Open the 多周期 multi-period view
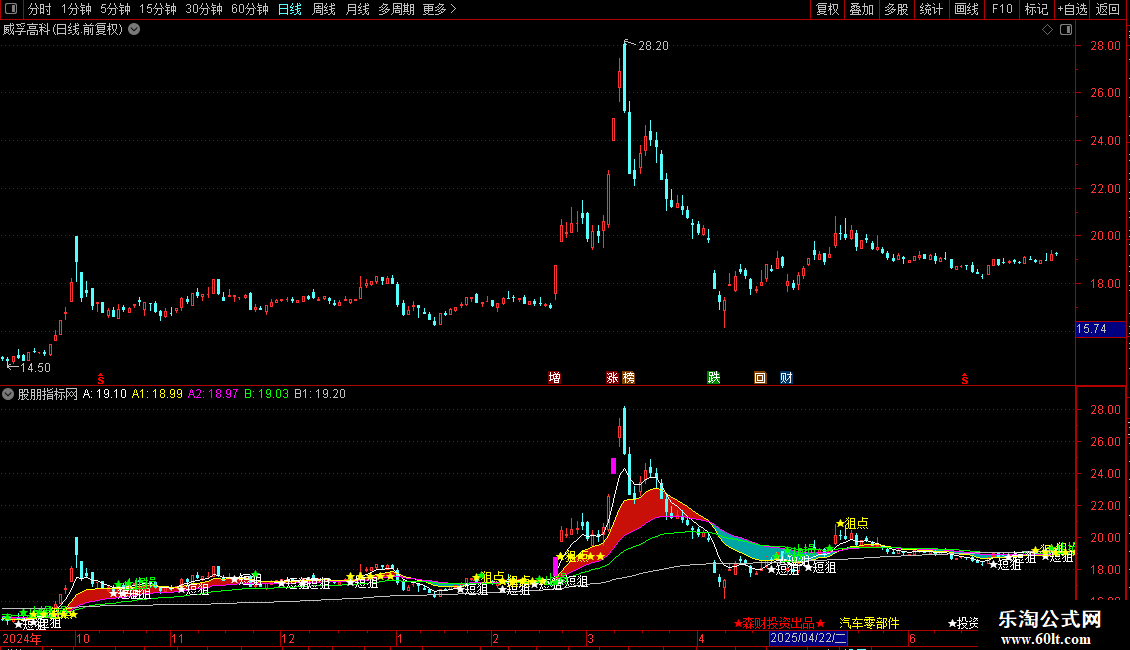1130x650 pixels. pyautogui.click(x=396, y=9)
